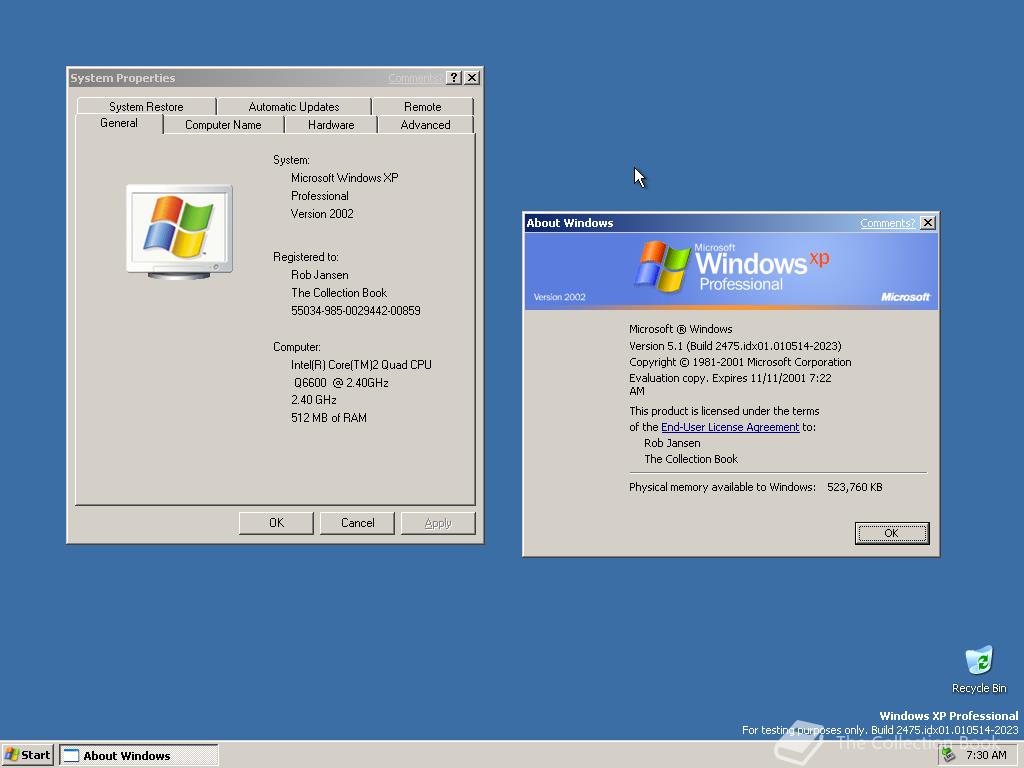Click the '523,760 KB' physical memory value
The image size is (1024, 768).
pos(854,487)
